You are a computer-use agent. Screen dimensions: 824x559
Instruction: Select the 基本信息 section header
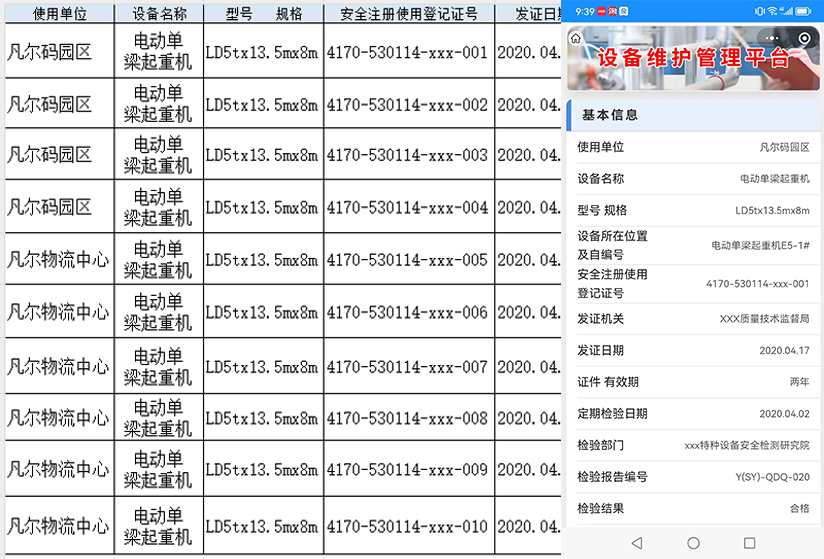click(x=610, y=115)
